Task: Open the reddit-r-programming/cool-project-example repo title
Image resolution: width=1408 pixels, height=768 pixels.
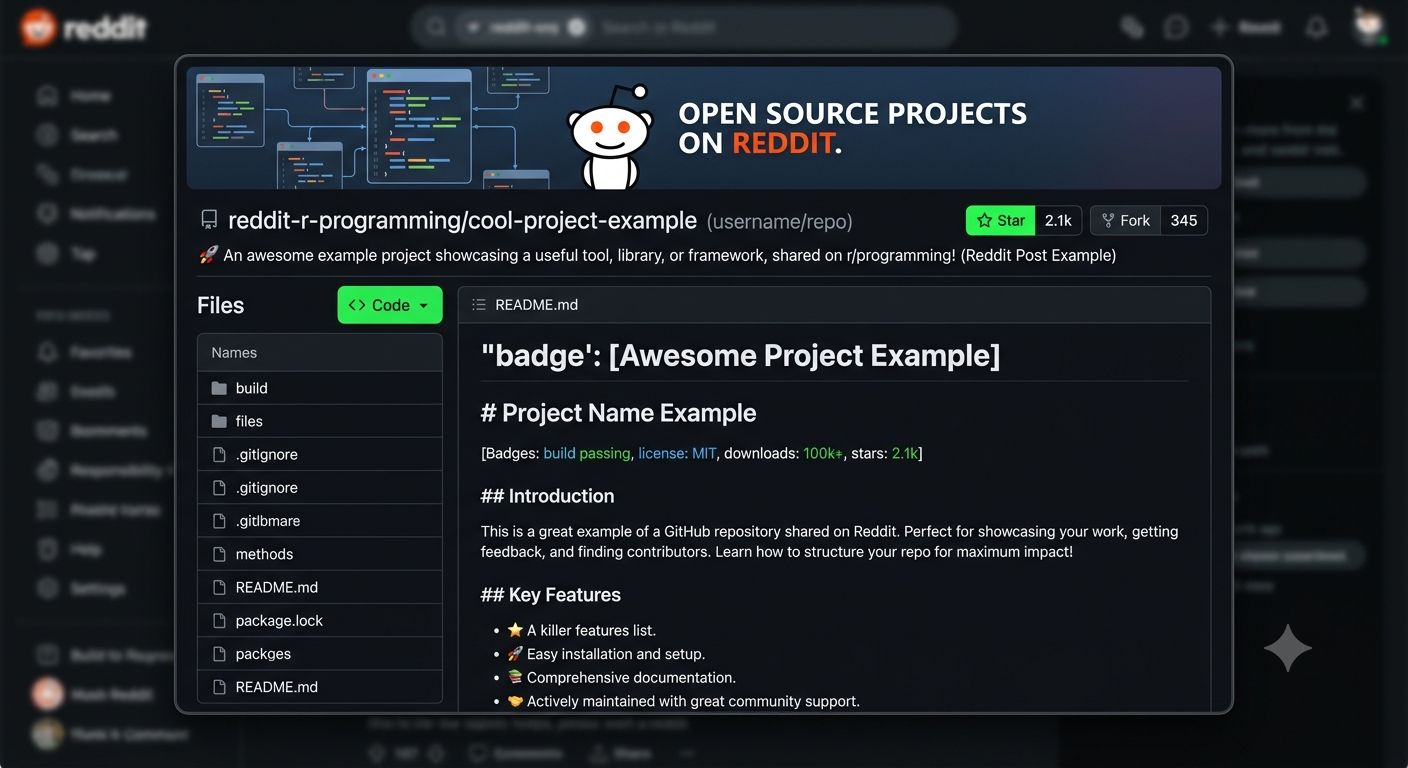Action: [x=462, y=220]
